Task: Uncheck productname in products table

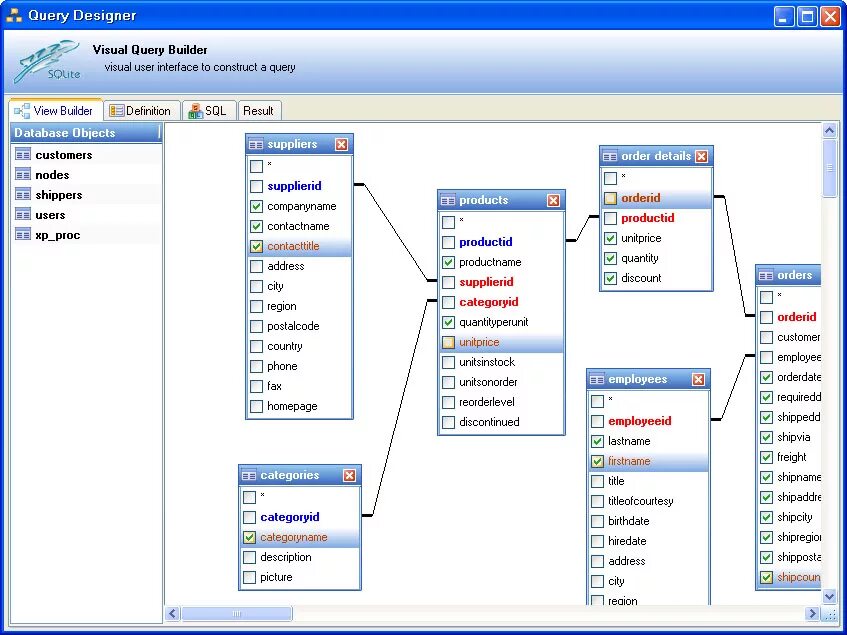Action: [448, 263]
